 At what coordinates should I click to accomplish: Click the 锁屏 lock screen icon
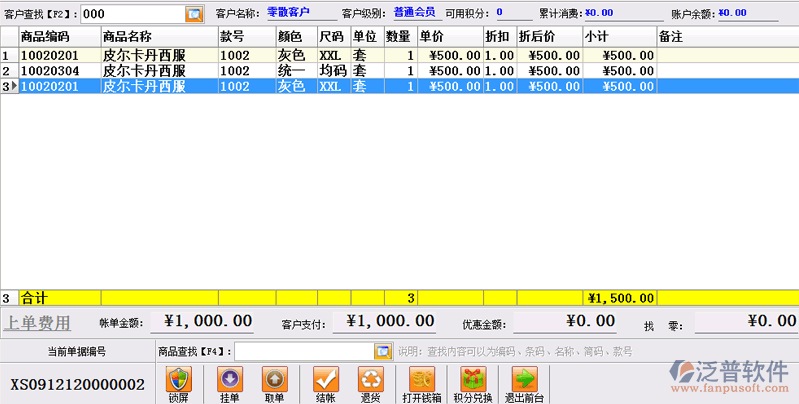[178, 380]
